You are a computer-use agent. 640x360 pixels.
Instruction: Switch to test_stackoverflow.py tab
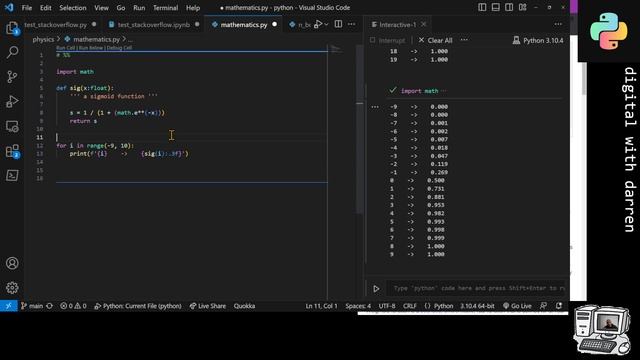[x=56, y=24]
